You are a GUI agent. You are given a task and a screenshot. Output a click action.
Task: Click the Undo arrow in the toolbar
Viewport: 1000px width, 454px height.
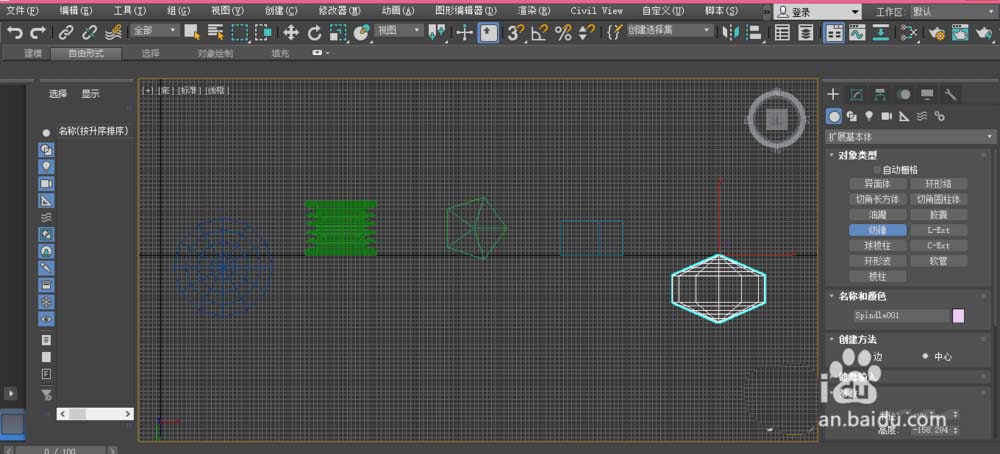[x=14, y=32]
